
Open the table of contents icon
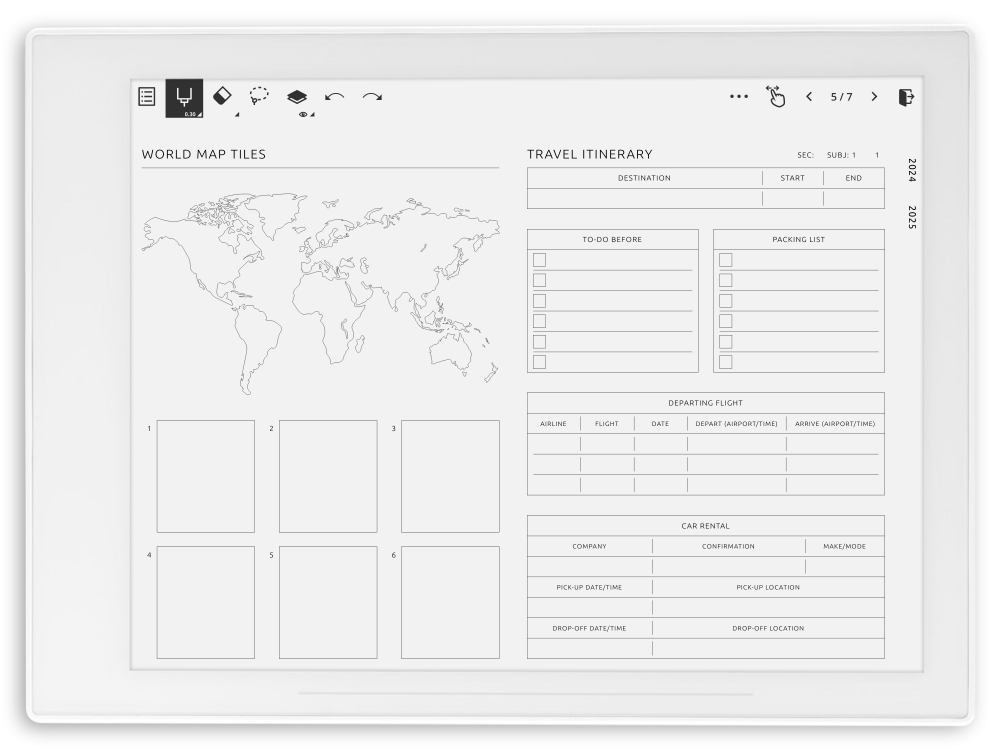coord(147,97)
